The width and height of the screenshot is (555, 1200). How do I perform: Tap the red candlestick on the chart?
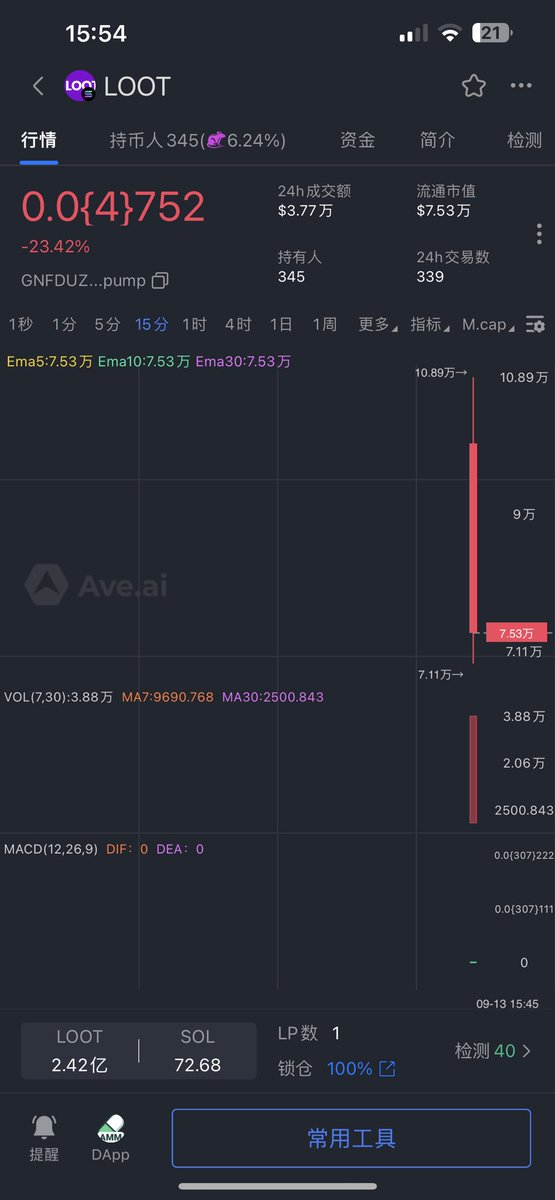click(x=473, y=538)
